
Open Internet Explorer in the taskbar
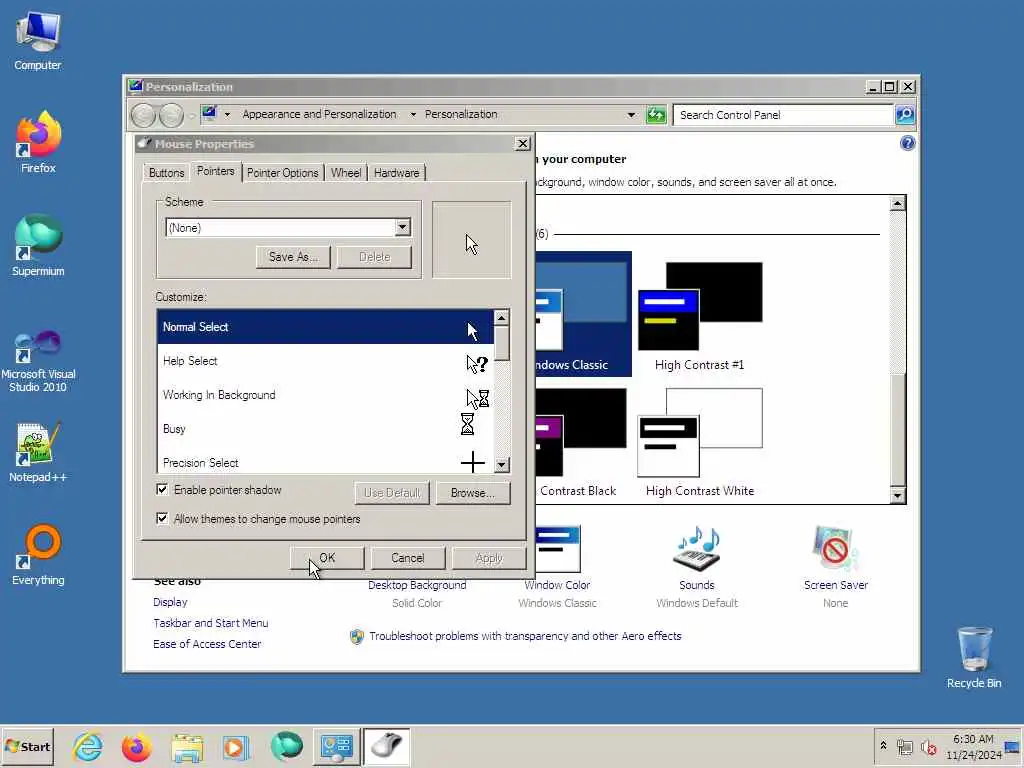coord(88,746)
